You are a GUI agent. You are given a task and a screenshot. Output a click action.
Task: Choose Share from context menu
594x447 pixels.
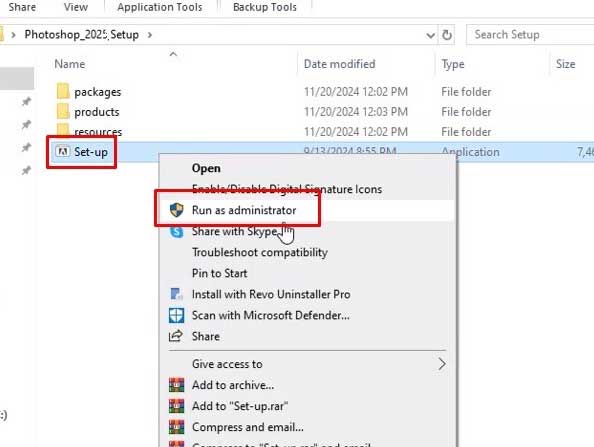pos(206,336)
